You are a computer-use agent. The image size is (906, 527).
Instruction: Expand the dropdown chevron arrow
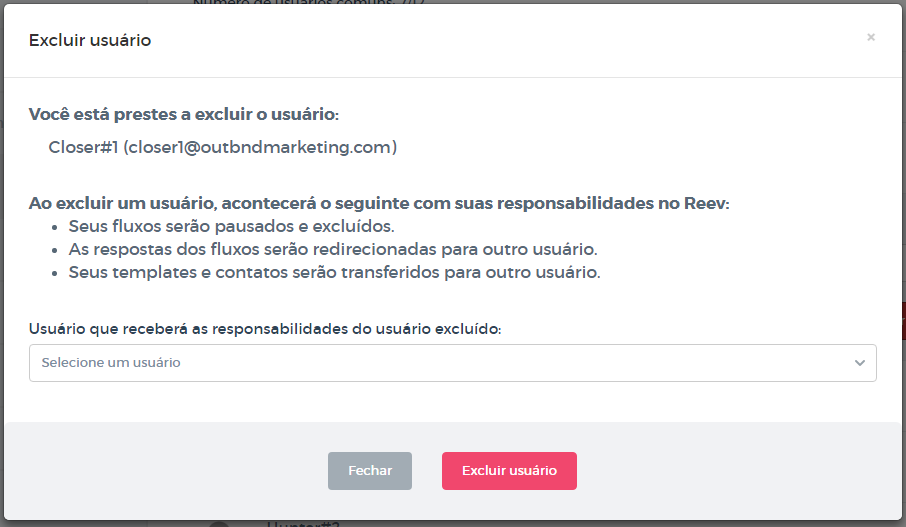point(859,363)
